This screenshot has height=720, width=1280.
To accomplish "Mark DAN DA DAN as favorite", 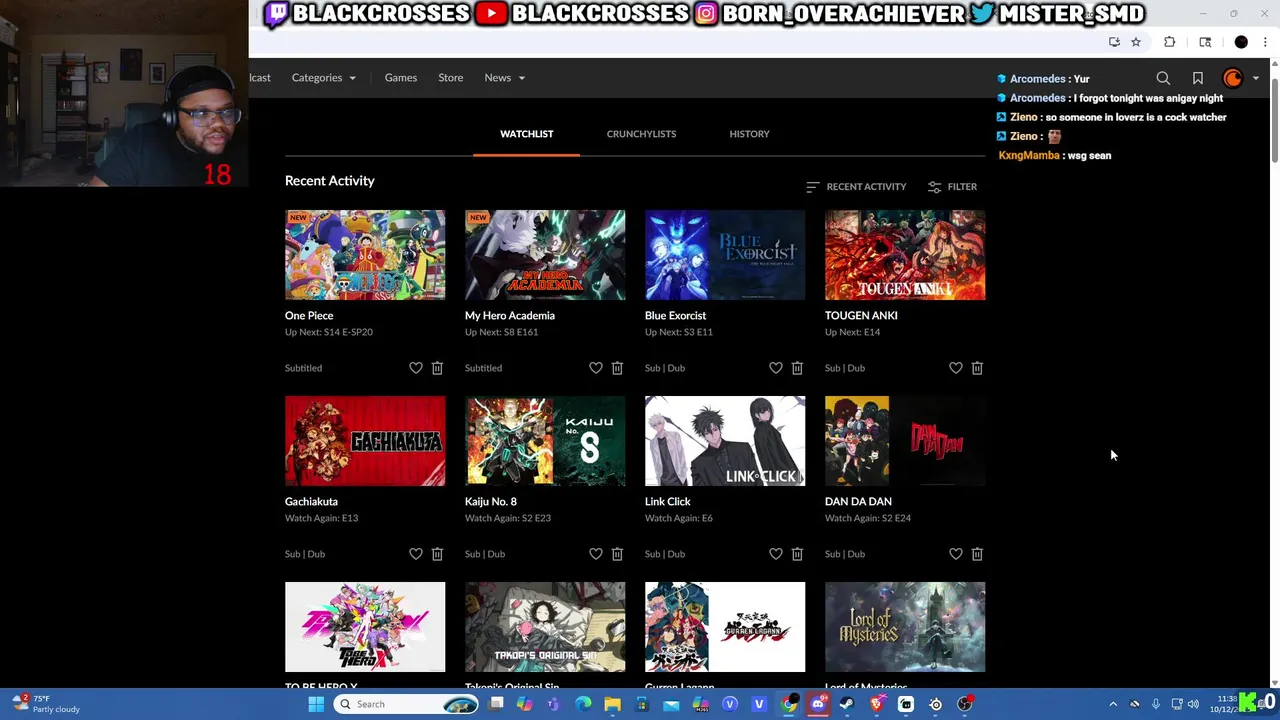I will pyautogui.click(x=956, y=554).
